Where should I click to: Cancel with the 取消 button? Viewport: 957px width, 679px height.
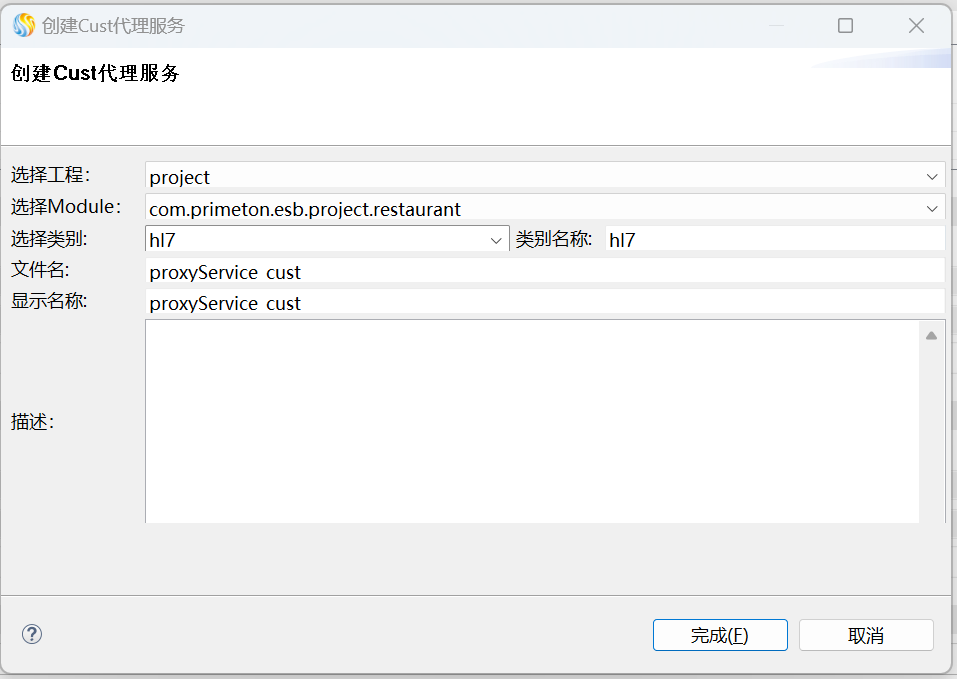pyautogui.click(x=866, y=635)
